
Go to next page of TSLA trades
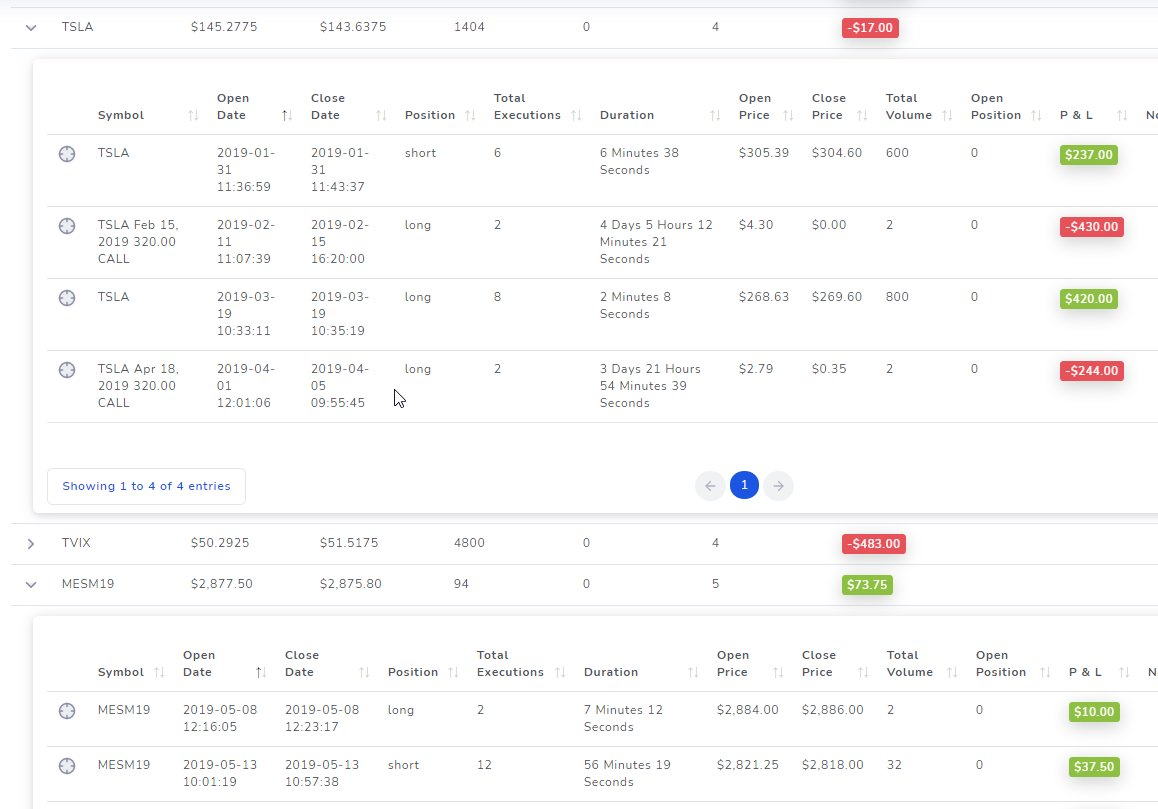coord(778,485)
